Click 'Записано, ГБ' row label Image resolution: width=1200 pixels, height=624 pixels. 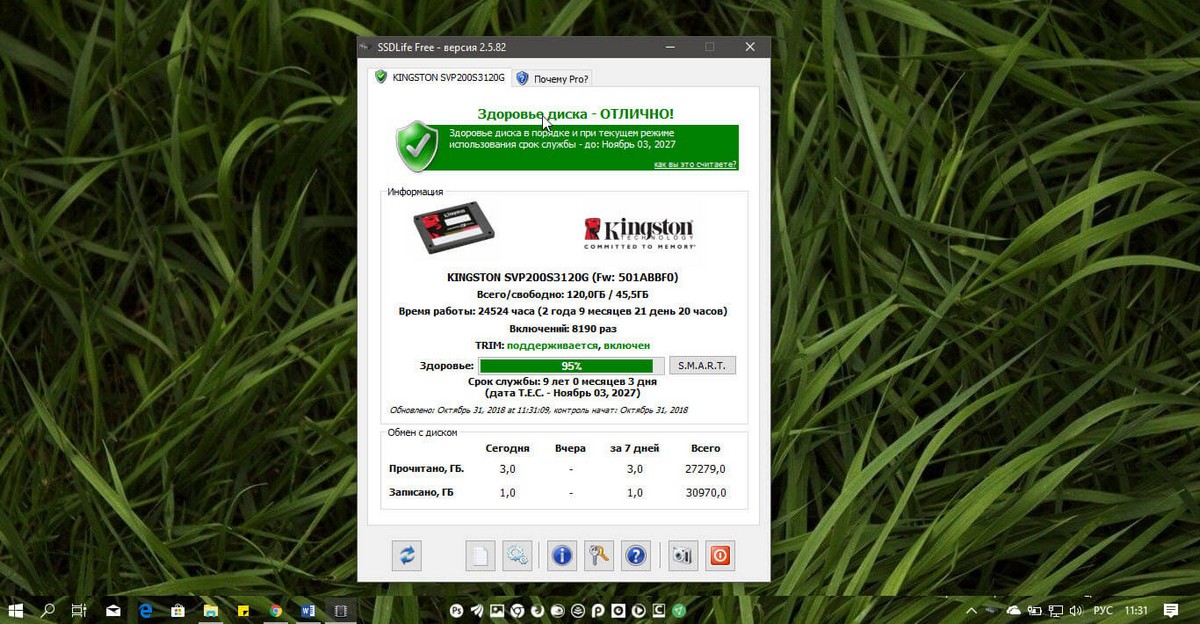422,493
